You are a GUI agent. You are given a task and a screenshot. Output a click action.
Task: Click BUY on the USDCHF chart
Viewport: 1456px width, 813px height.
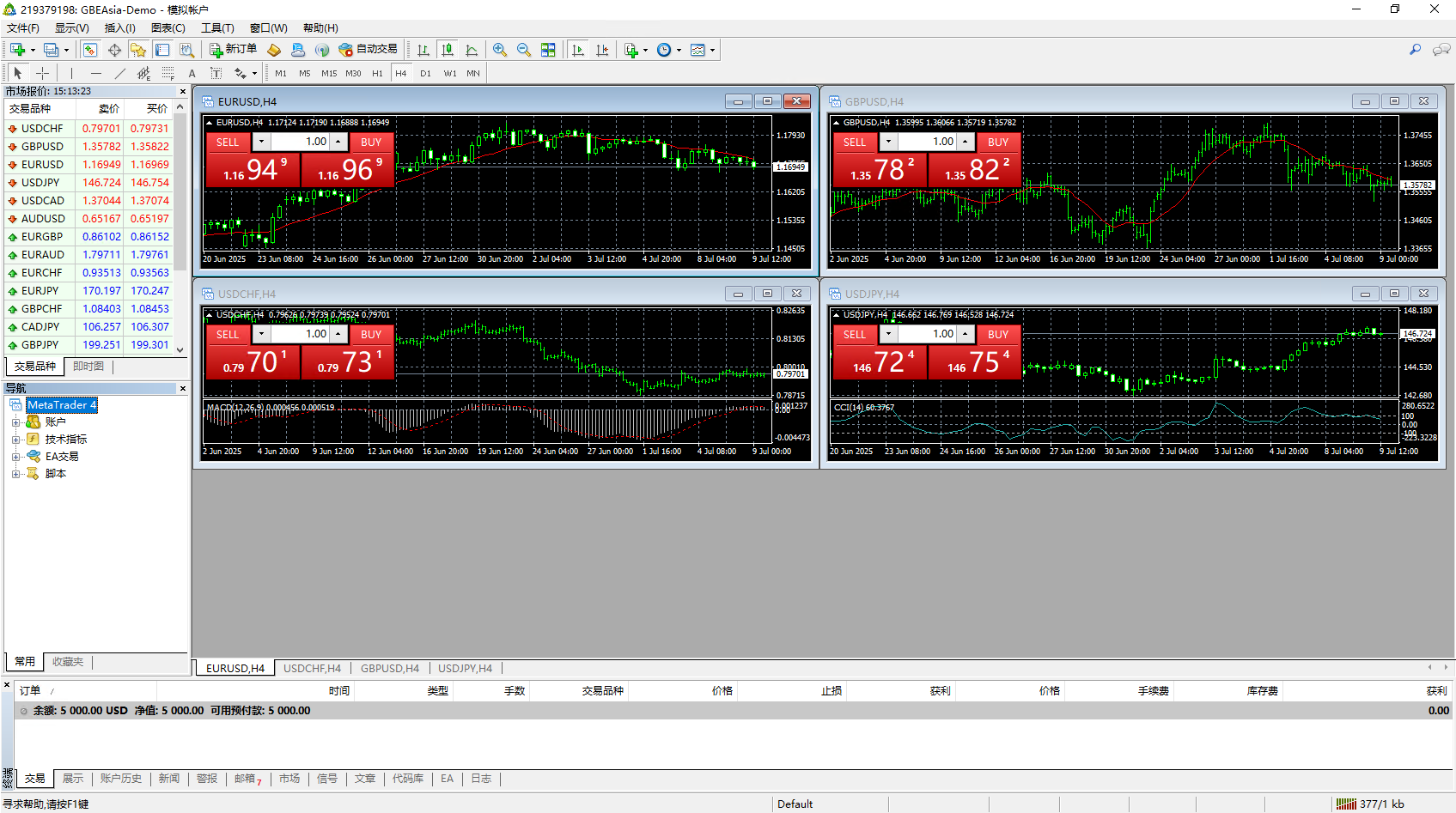pos(371,335)
